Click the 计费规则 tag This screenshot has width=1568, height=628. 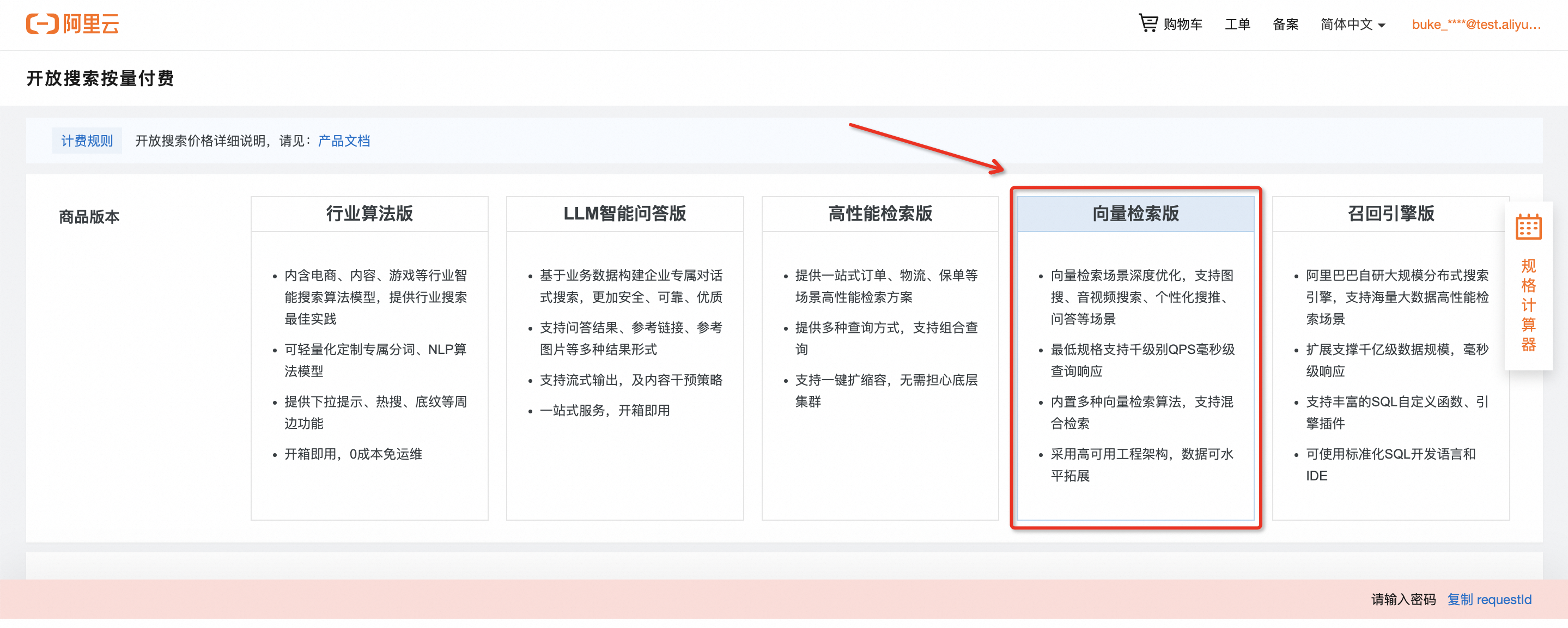pos(87,141)
